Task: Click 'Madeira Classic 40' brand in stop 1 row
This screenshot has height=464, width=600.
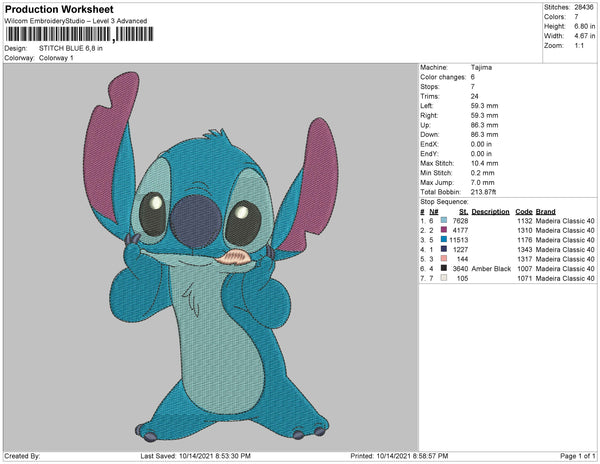Action: click(565, 221)
